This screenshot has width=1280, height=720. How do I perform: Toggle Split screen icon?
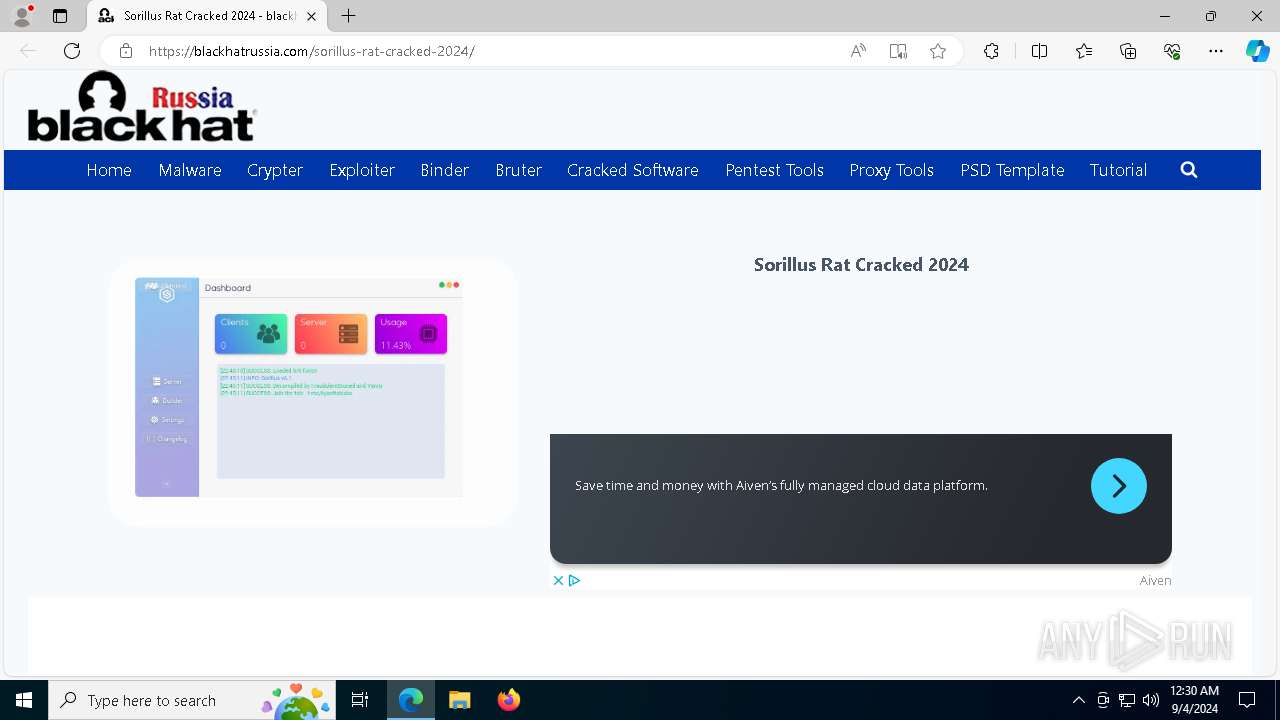pyautogui.click(x=1039, y=51)
